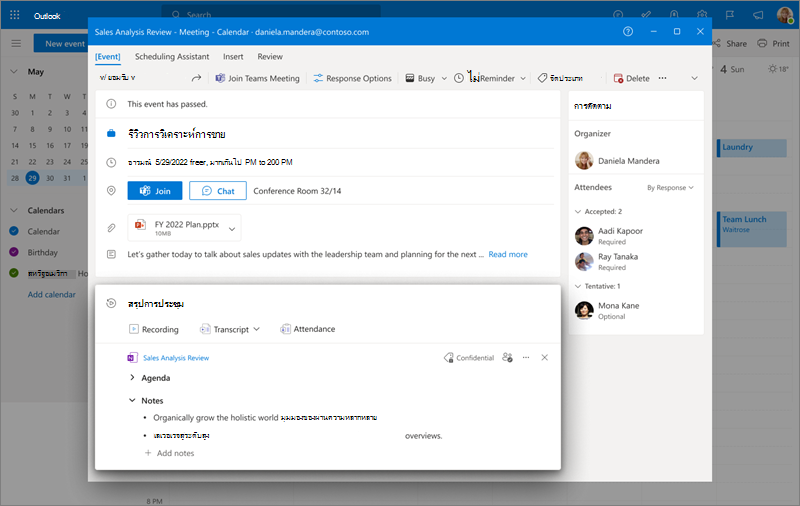800x506 pixels.
Task: Toggle the Calendar checkbox
Action: [14, 231]
